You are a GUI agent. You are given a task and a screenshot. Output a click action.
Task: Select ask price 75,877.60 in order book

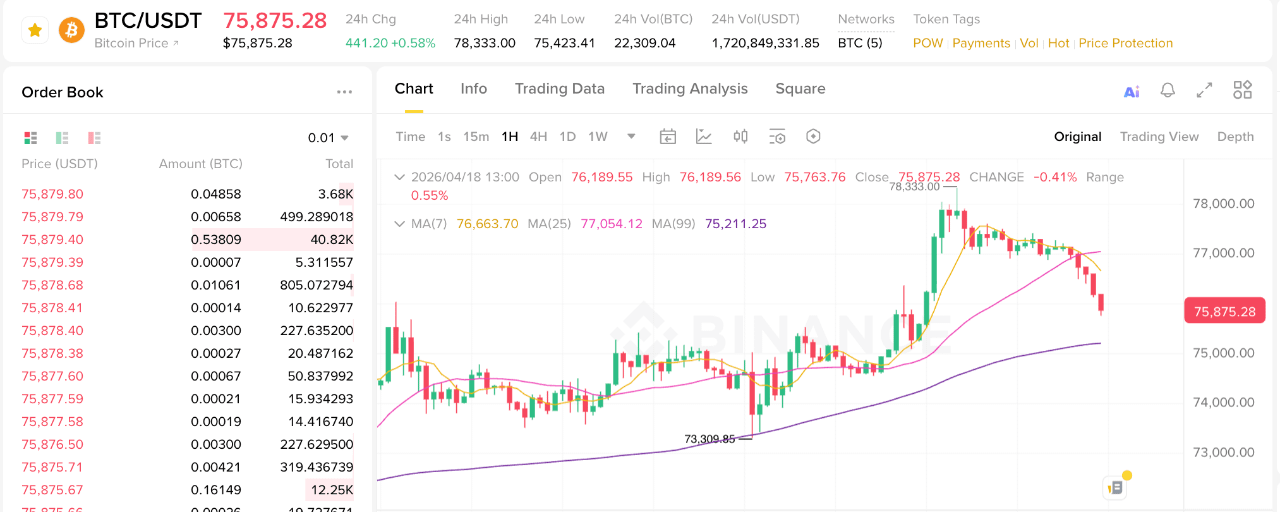point(52,376)
